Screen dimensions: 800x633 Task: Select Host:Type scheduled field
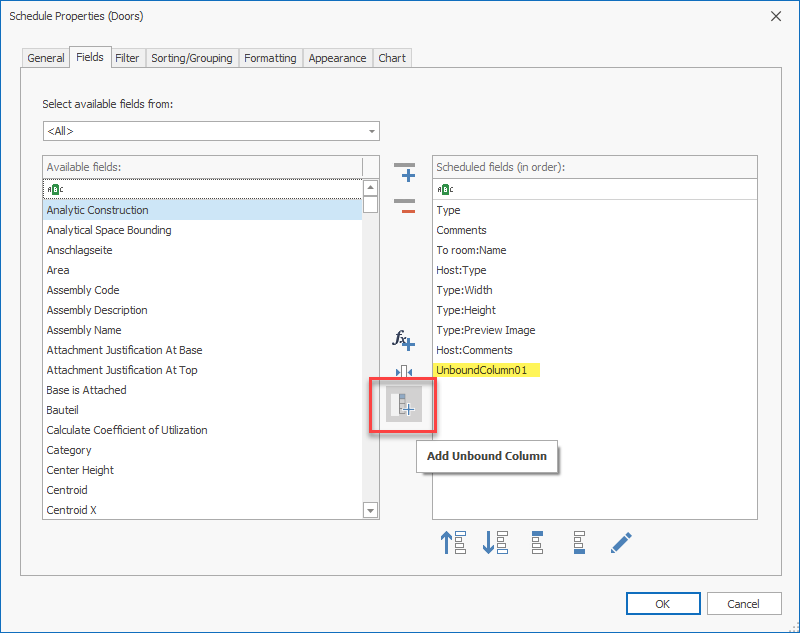tap(595, 270)
